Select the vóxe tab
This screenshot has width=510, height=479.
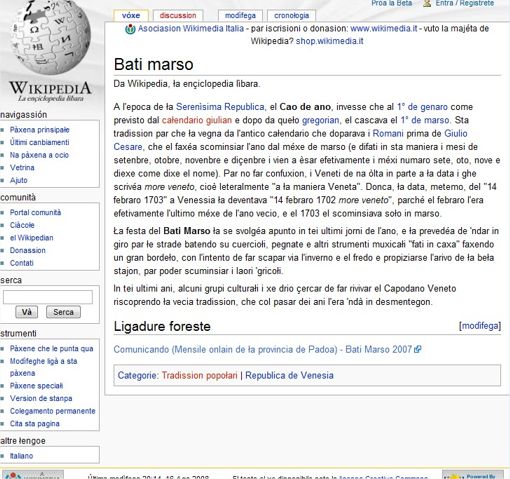(x=131, y=15)
